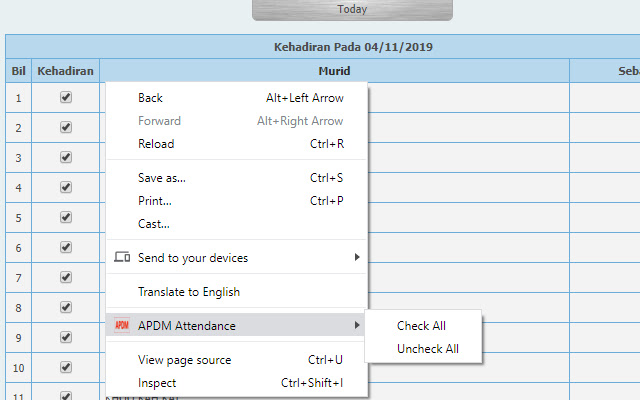The width and height of the screenshot is (640, 400).
Task: Choose Translate to English
Action: (x=189, y=292)
